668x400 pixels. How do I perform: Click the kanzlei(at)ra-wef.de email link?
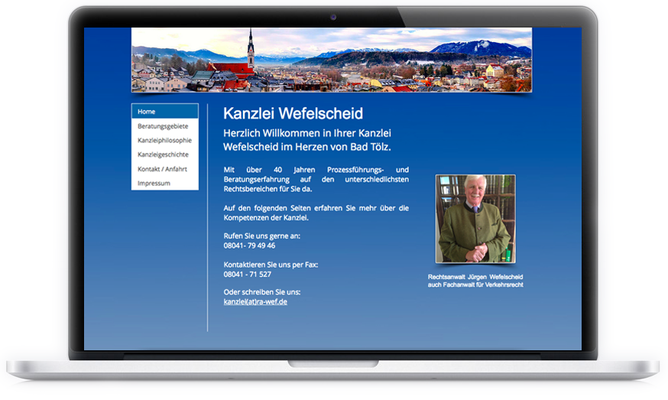point(255,302)
